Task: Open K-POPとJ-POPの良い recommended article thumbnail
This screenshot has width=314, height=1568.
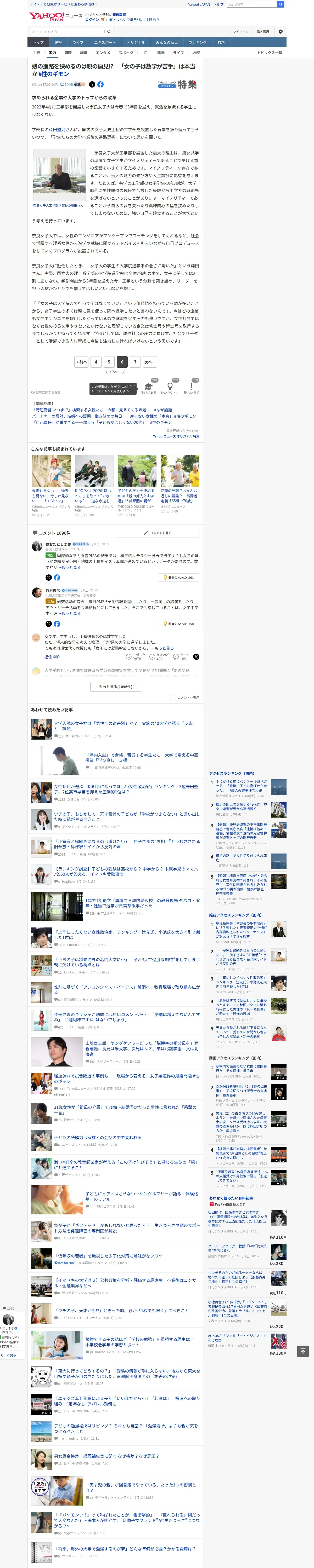Action: tap(94, 471)
